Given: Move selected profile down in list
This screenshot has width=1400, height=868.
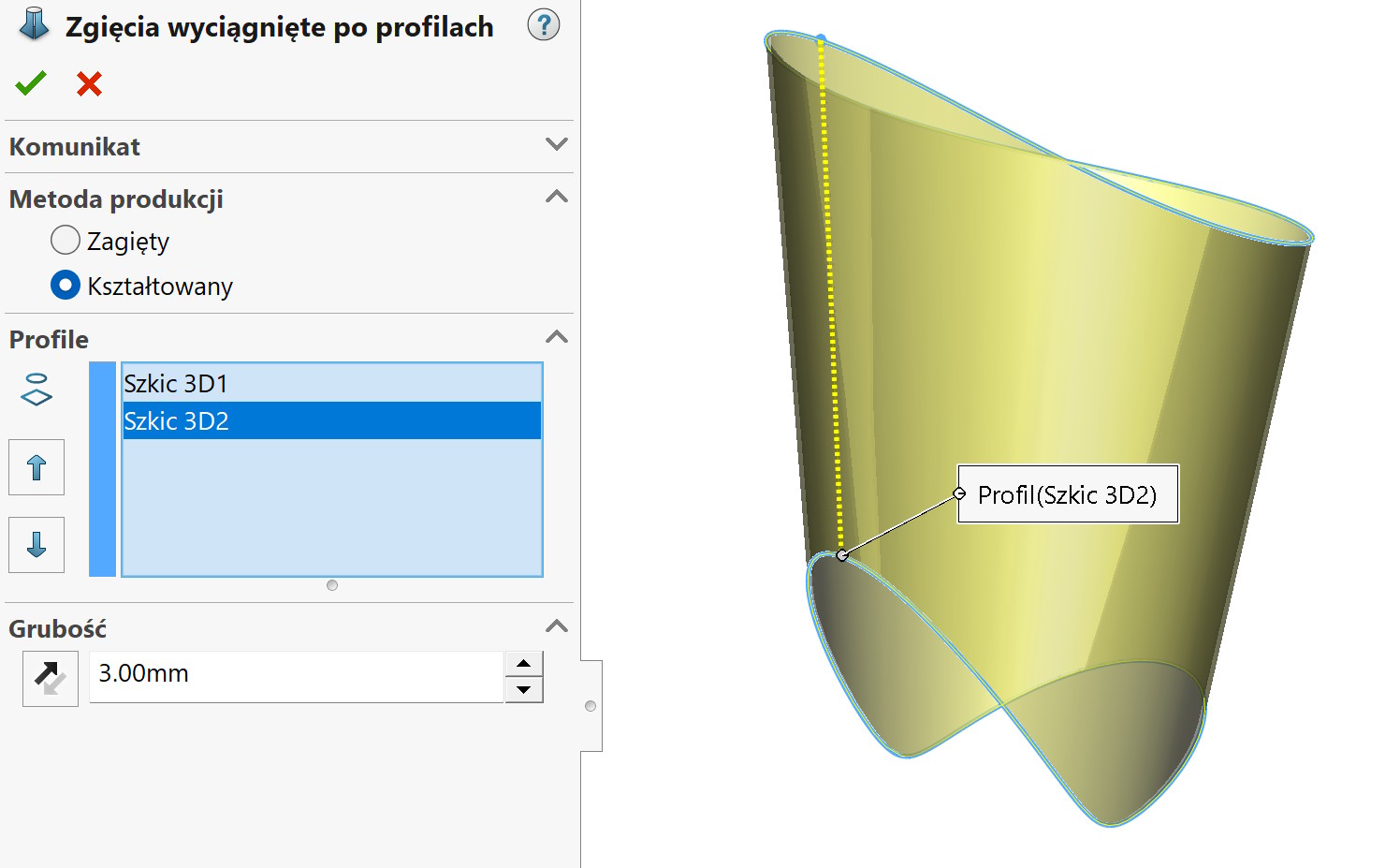Looking at the screenshot, I should pos(36,544).
